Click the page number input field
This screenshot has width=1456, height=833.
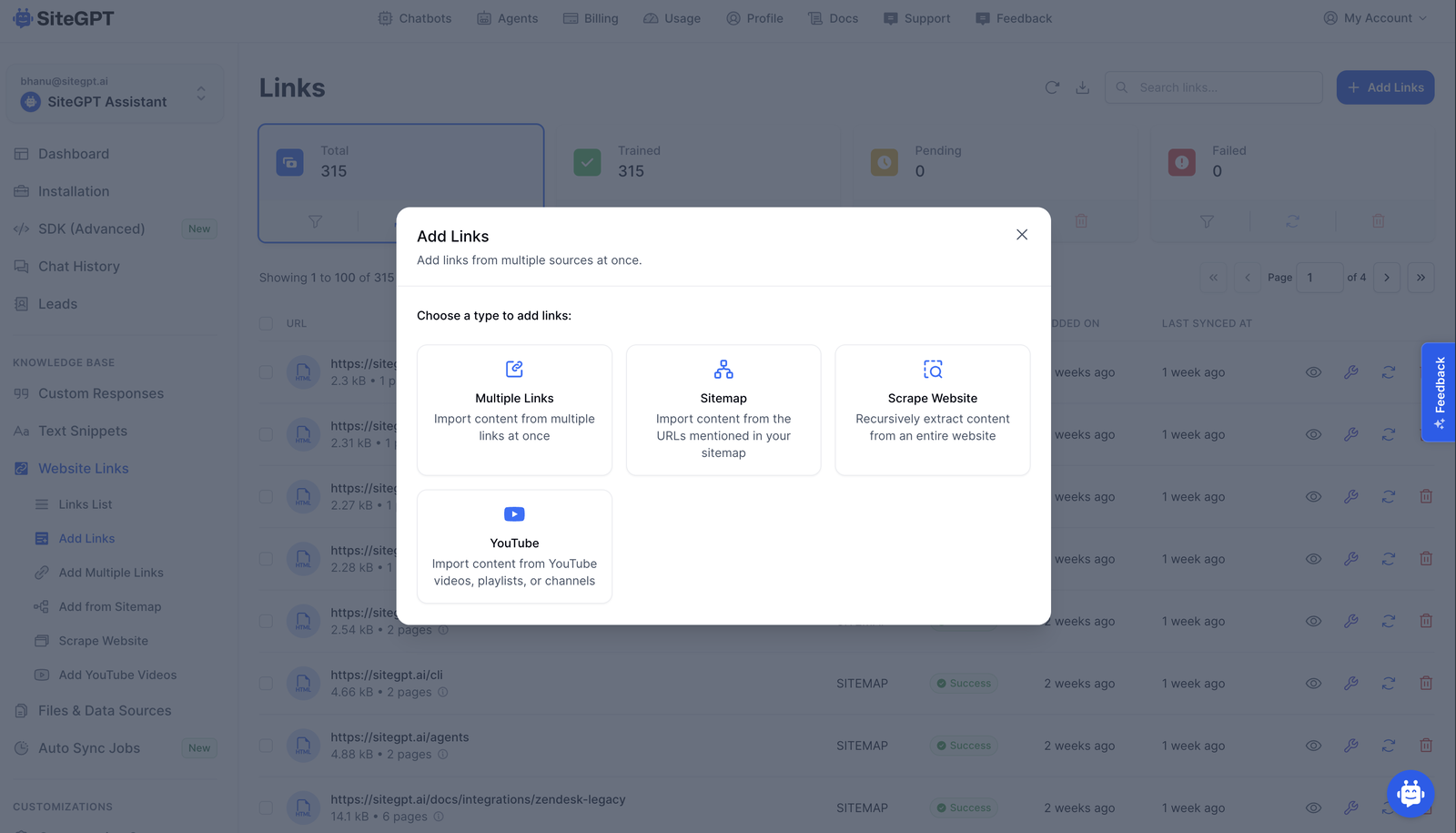[x=1319, y=278]
